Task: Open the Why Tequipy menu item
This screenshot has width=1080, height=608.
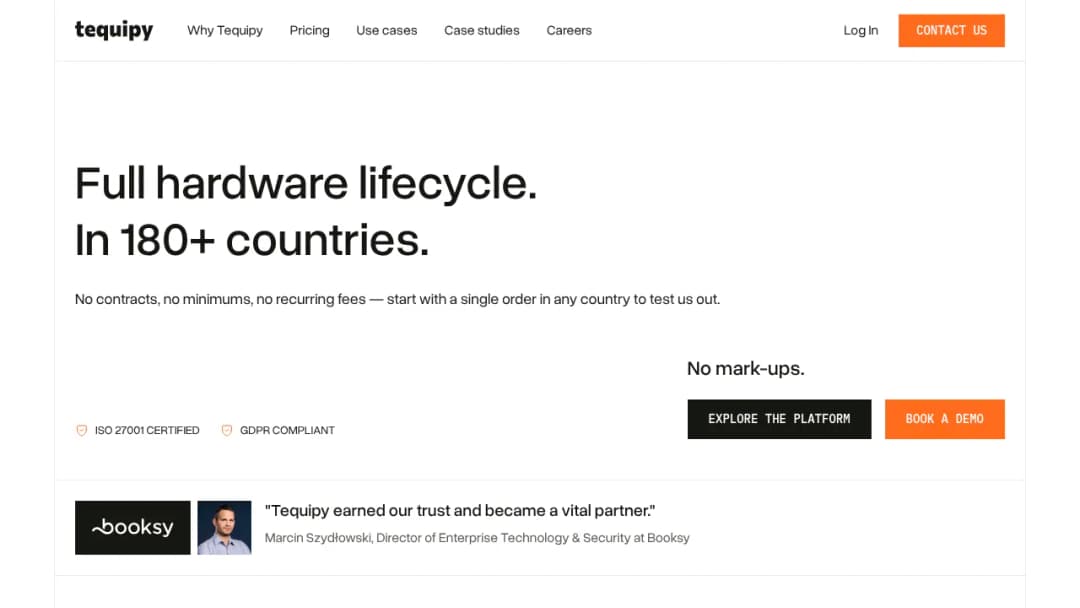Action: 225,30
